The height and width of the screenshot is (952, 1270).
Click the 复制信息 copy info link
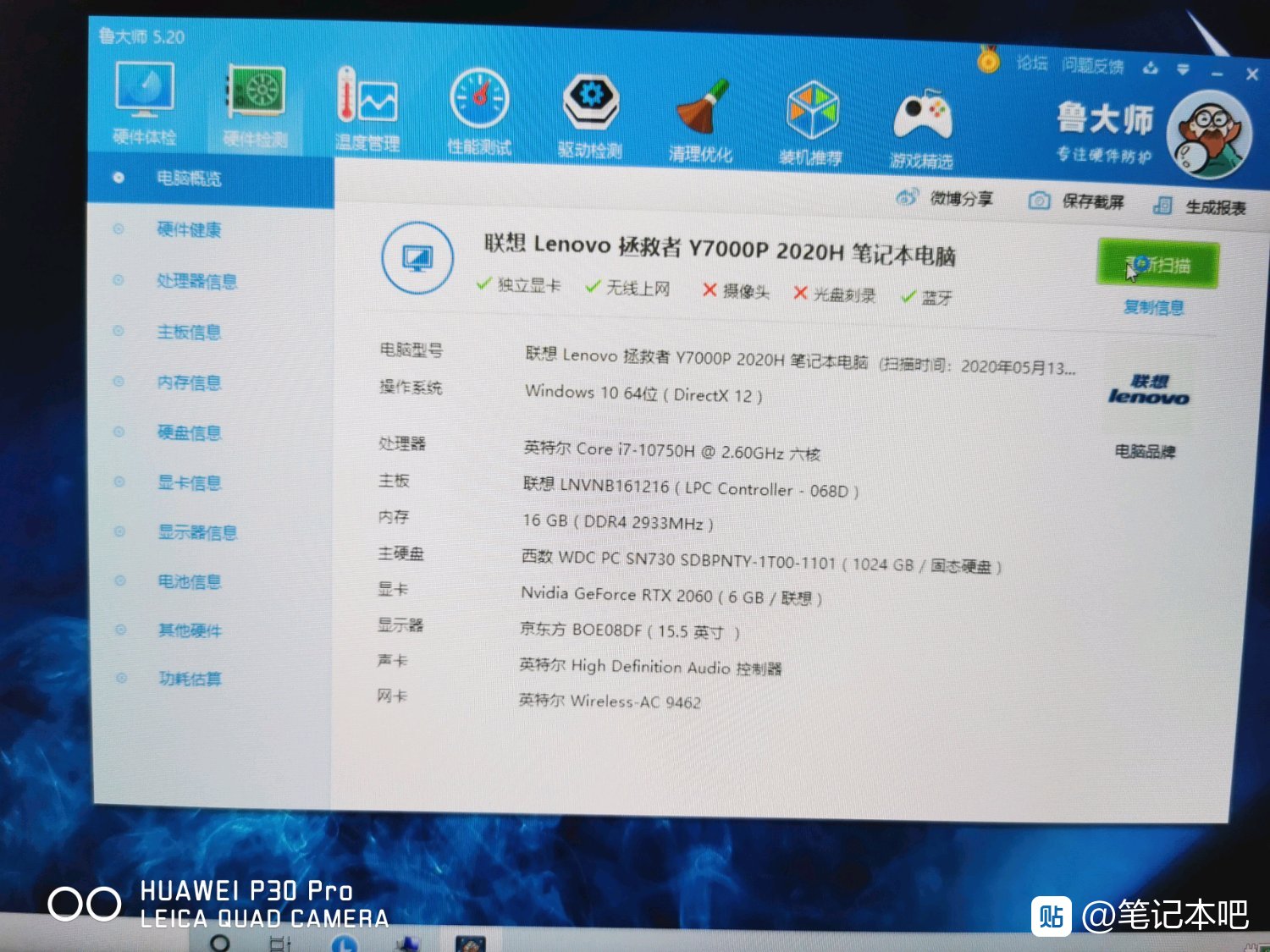click(1153, 307)
